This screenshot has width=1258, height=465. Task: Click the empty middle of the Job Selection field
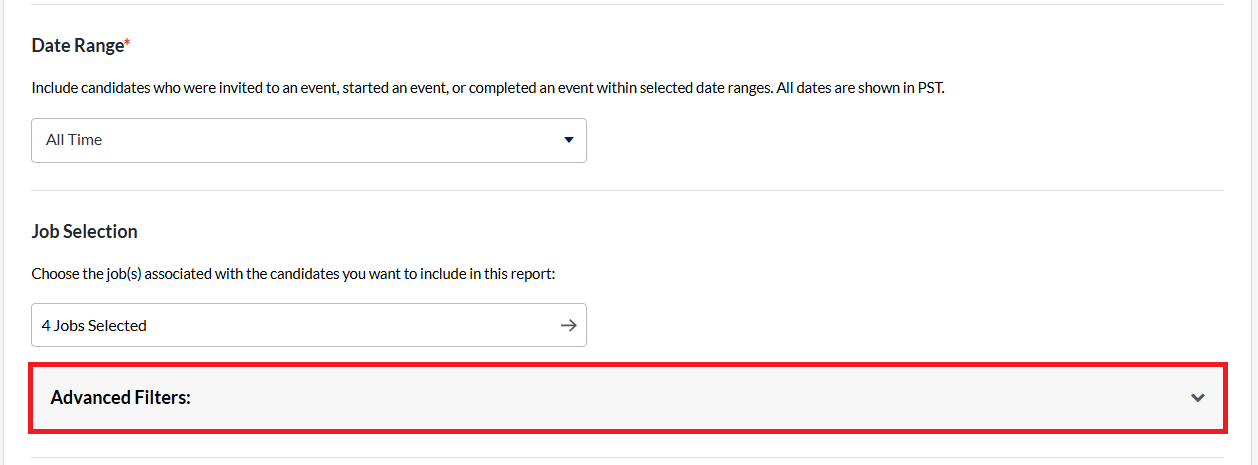(350, 325)
